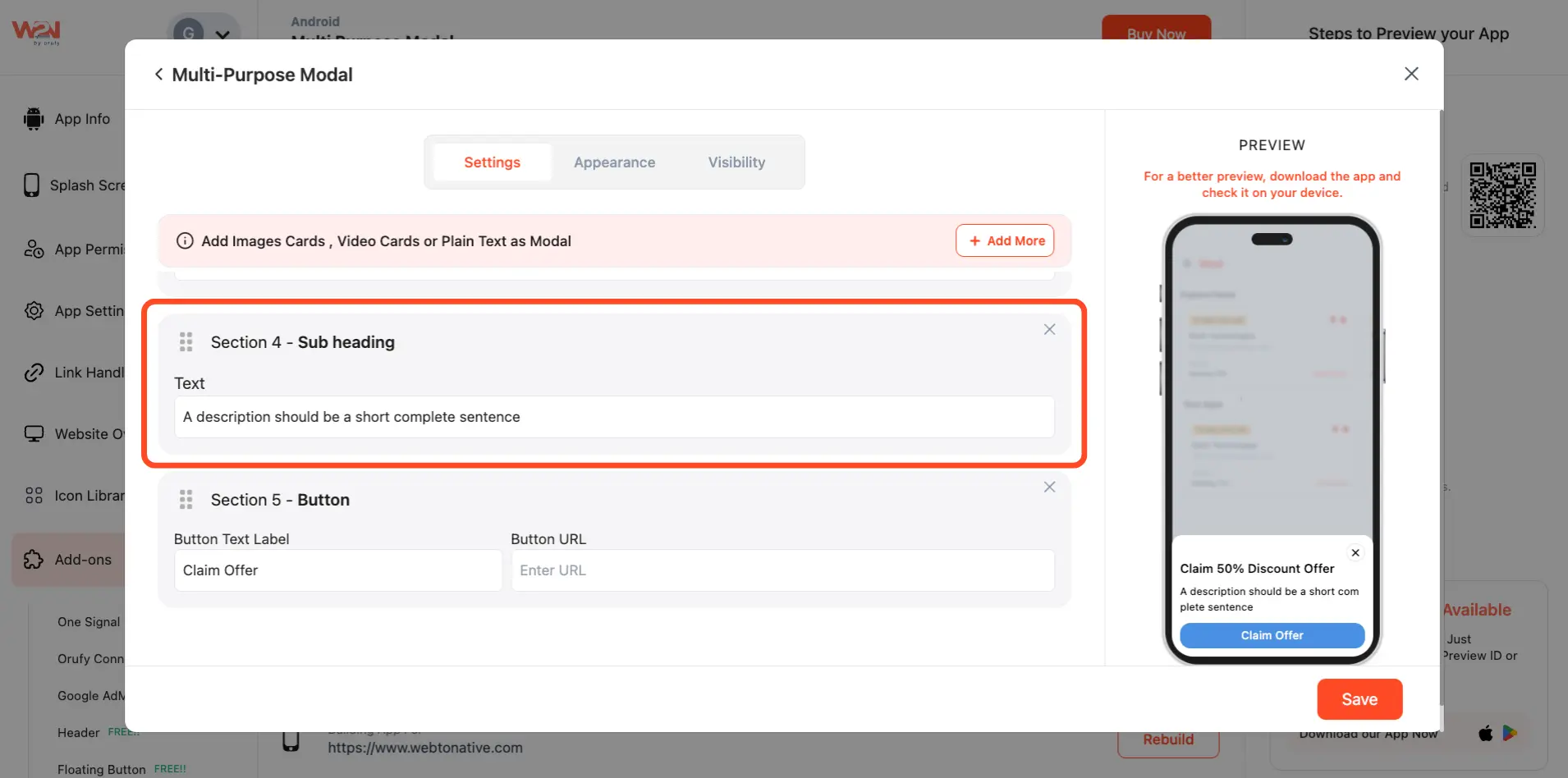Edit the Button Text Label field
Viewport: 1568px width, 778px height.
pos(337,570)
